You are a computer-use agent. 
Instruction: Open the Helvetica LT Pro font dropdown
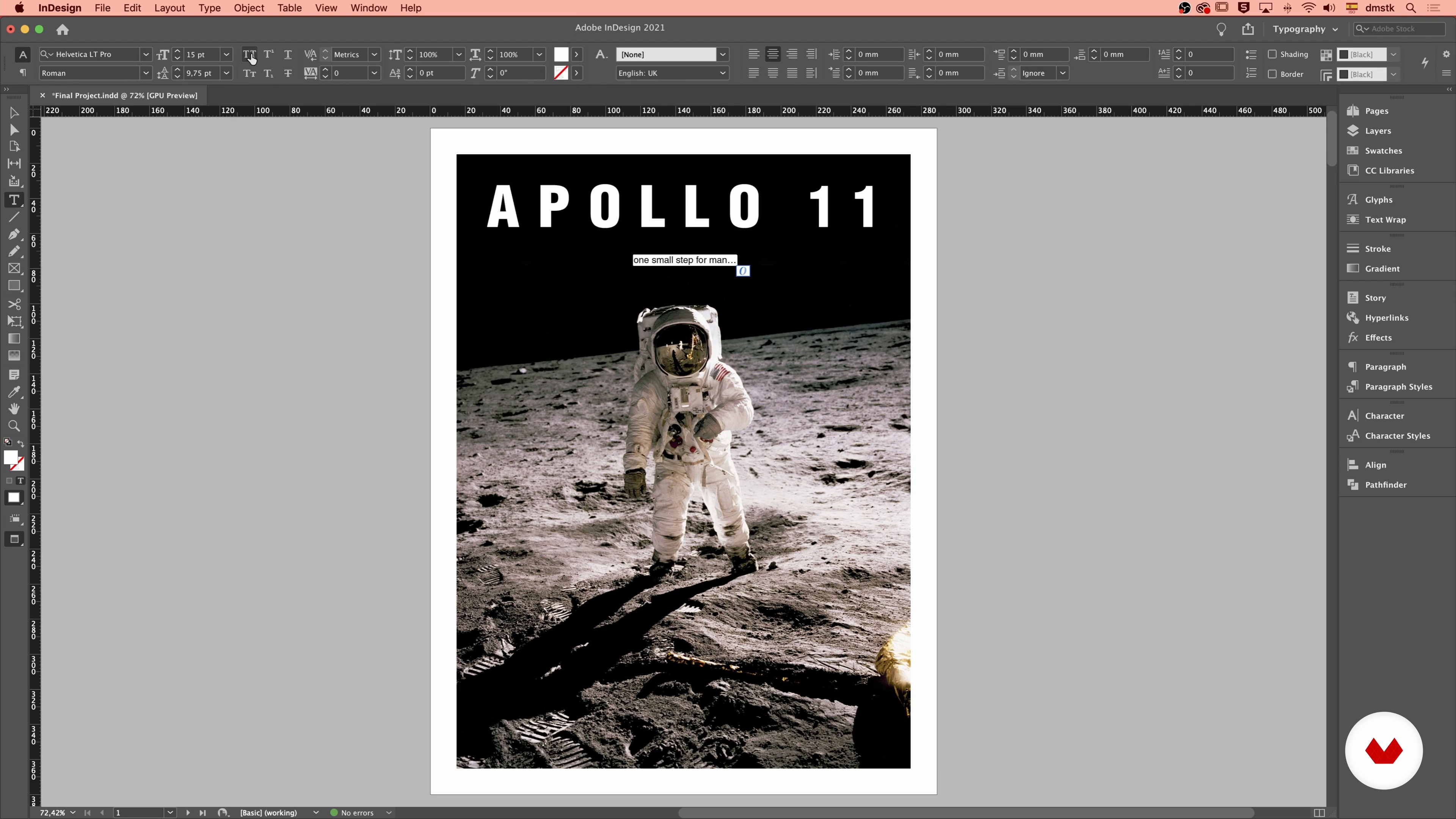pos(145,54)
